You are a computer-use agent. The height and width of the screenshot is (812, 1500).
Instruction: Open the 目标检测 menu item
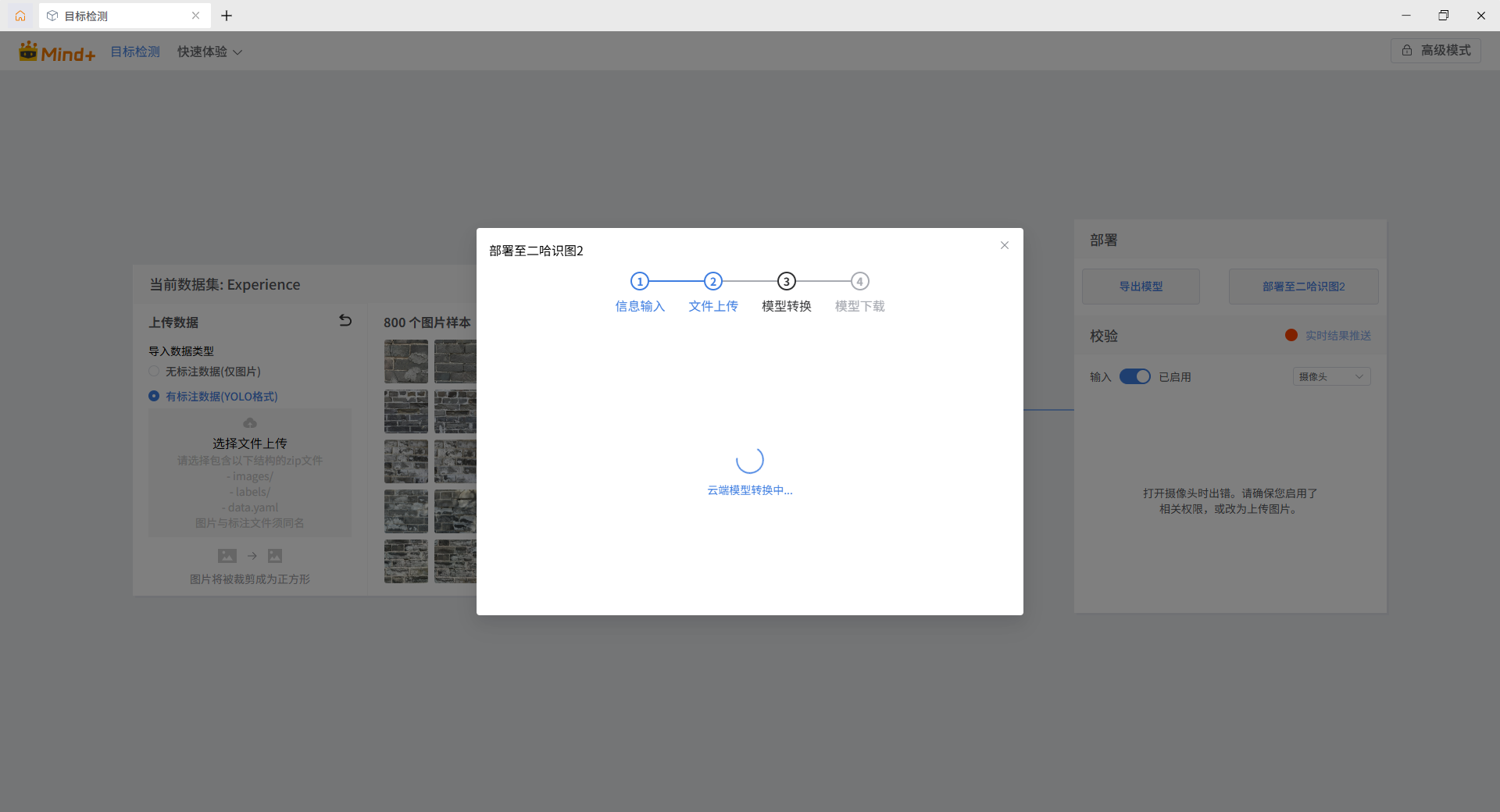click(135, 52)
